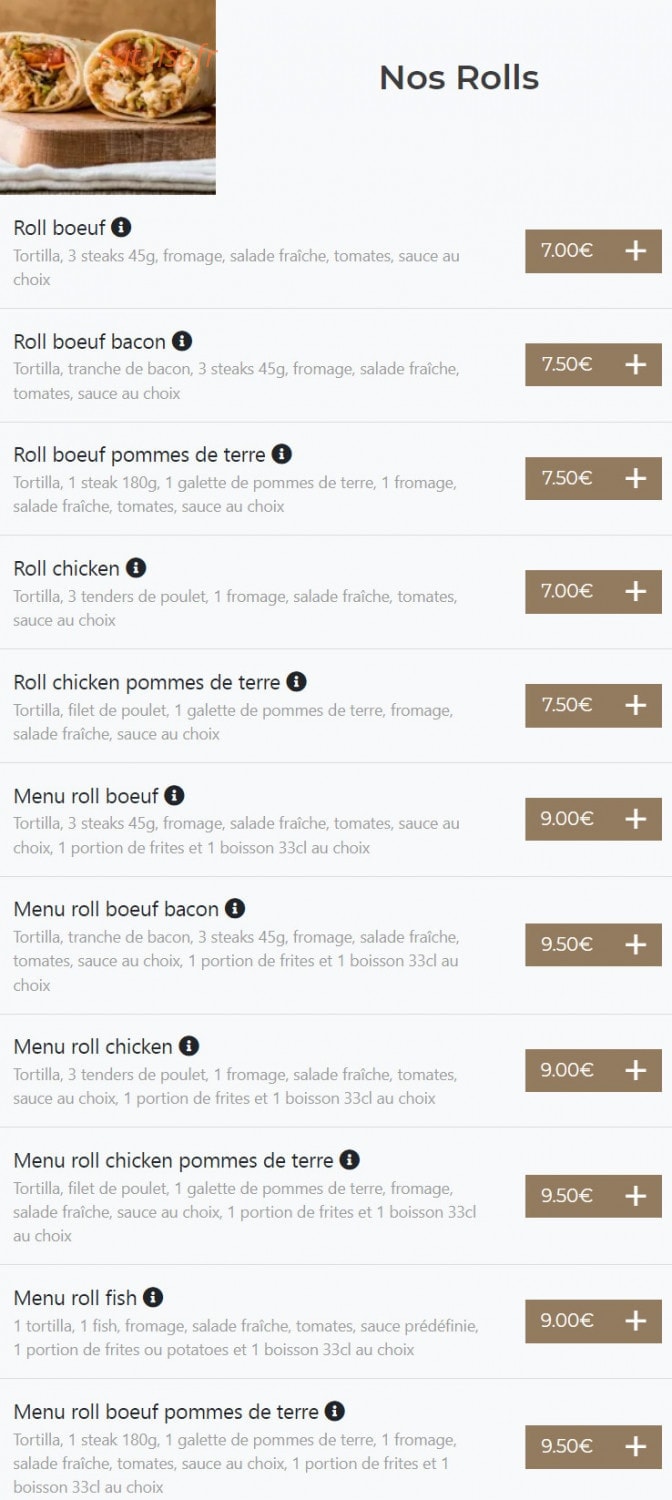Click info icon beside Roll boeuf pommes de terre
The height and width of the screenshot is (1500, 672).
coord(282,454)
